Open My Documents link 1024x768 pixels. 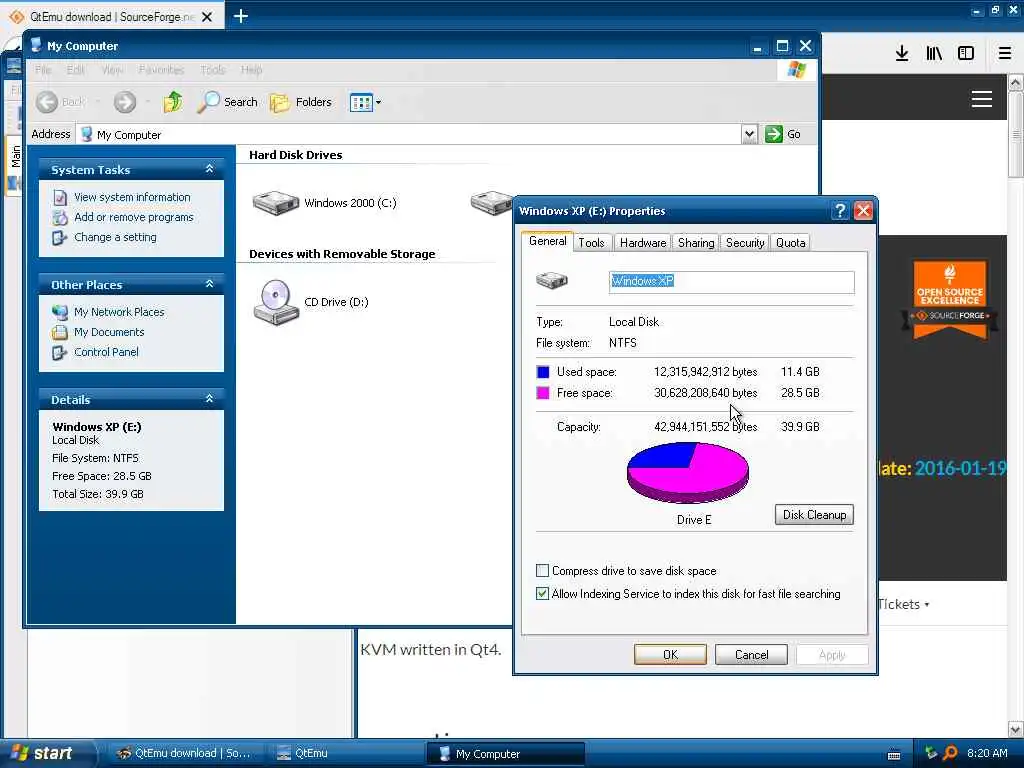(109, 332)
